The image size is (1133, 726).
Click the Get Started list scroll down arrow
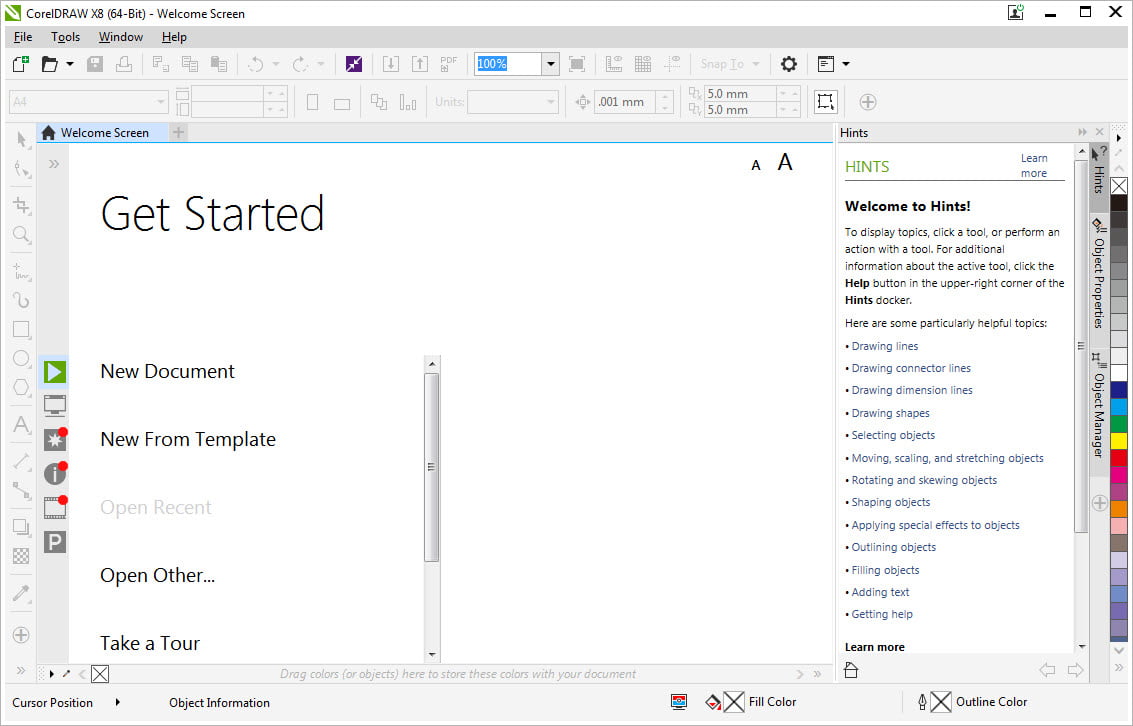click(432, 654)
